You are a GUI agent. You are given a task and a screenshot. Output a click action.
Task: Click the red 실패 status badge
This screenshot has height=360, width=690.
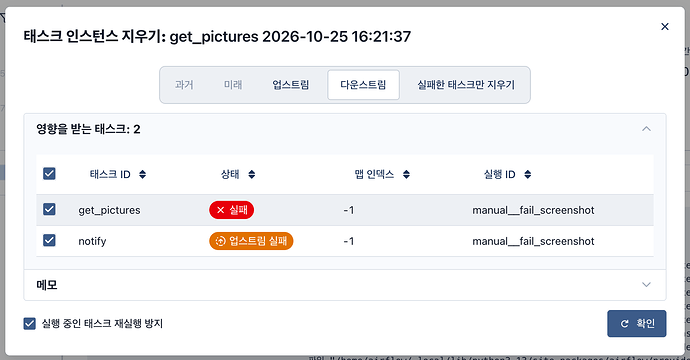coord(231,210)
